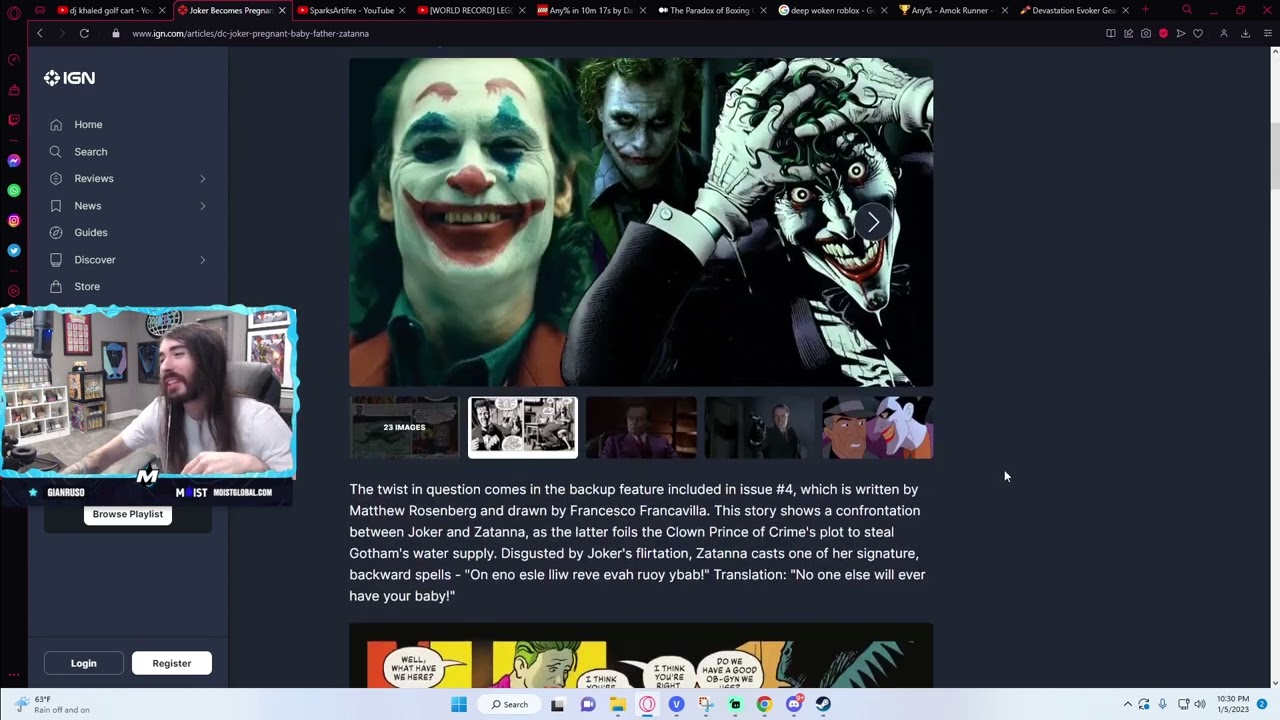The width and height of the screenshot is (1280, 720).
Task: Open the clock showing 10:30 PM
Action: (x=1233, y=704)
